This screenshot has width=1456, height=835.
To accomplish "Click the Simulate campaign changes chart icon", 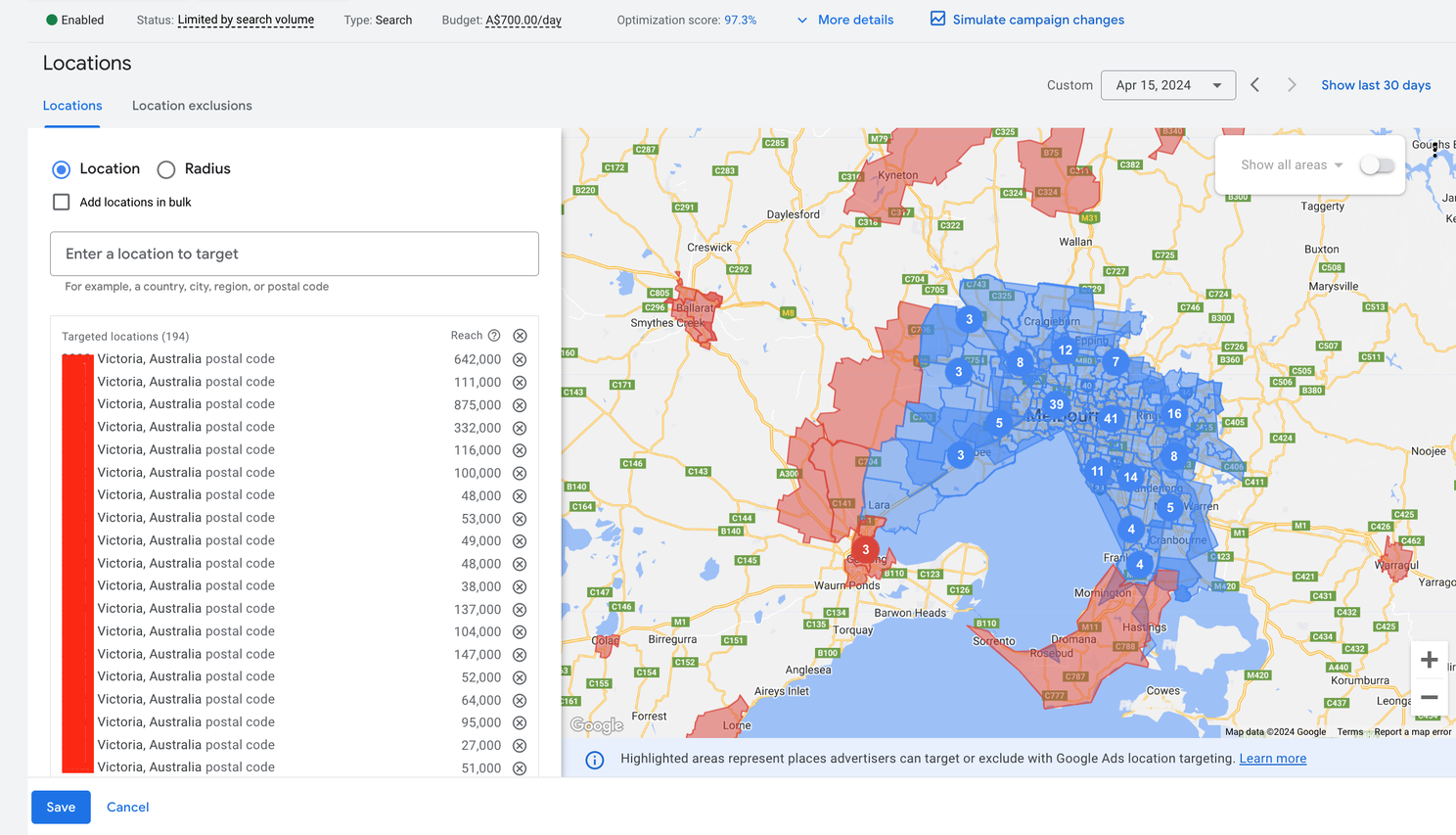I will click(x=937, y=19).
